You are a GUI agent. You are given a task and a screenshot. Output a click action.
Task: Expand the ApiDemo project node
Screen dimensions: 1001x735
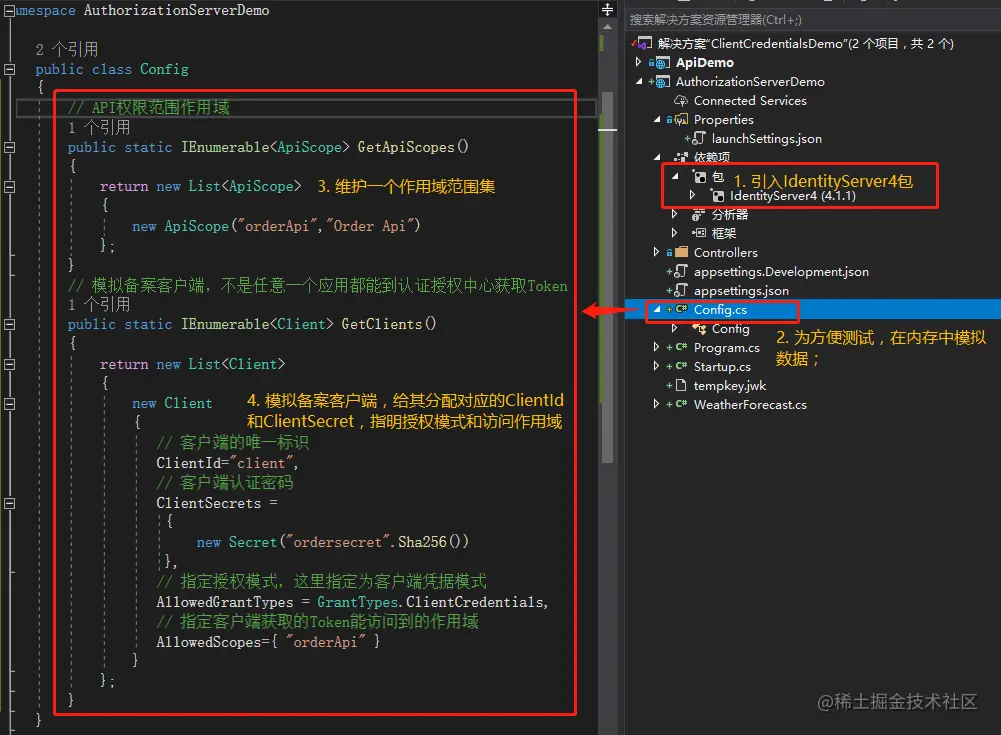(x=638, y=62)
